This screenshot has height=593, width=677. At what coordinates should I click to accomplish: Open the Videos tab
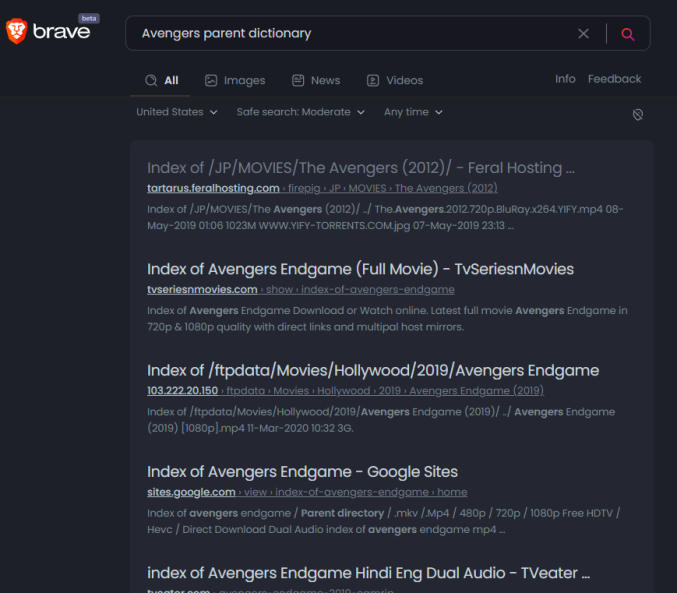pyautogui.click(x=395, y=80)
